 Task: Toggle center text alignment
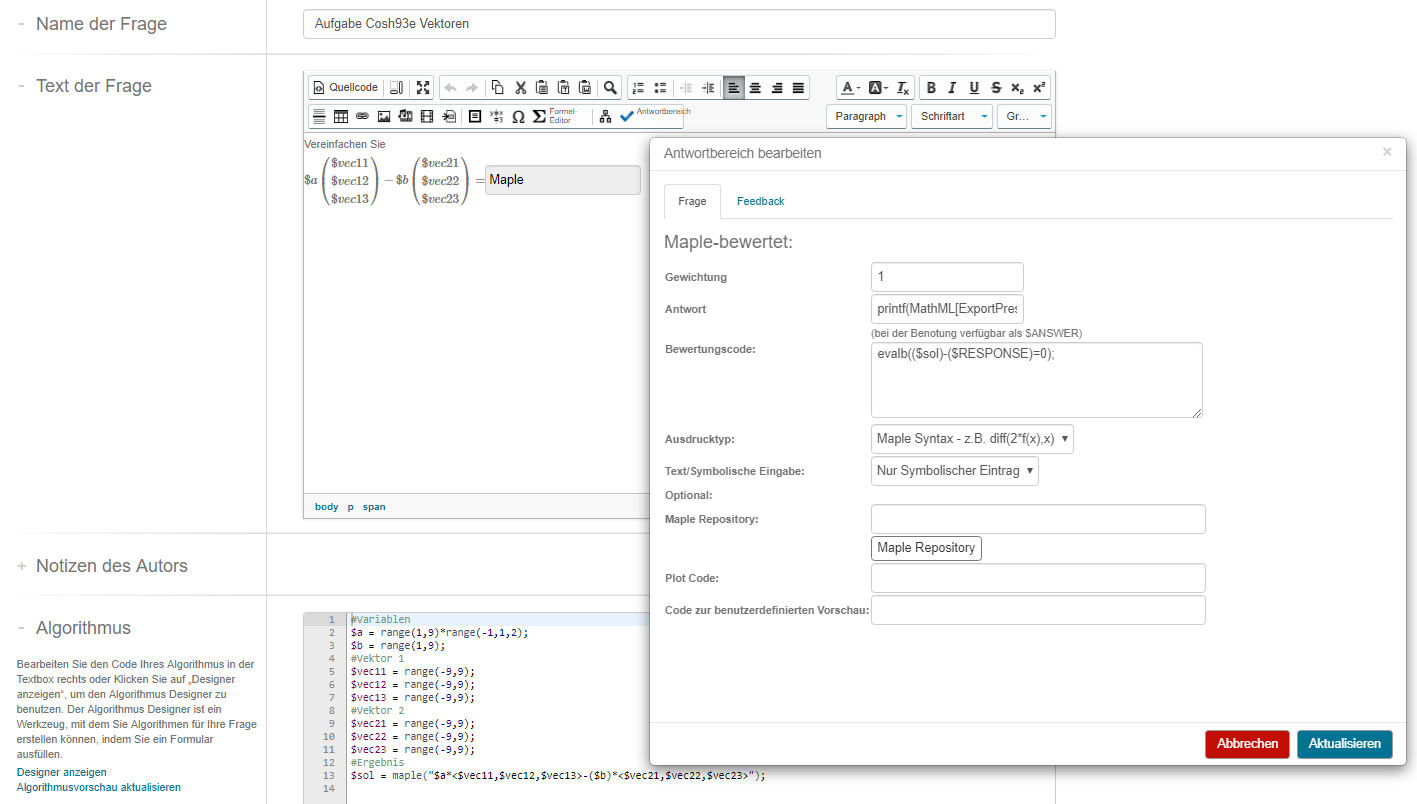point(755,88)
